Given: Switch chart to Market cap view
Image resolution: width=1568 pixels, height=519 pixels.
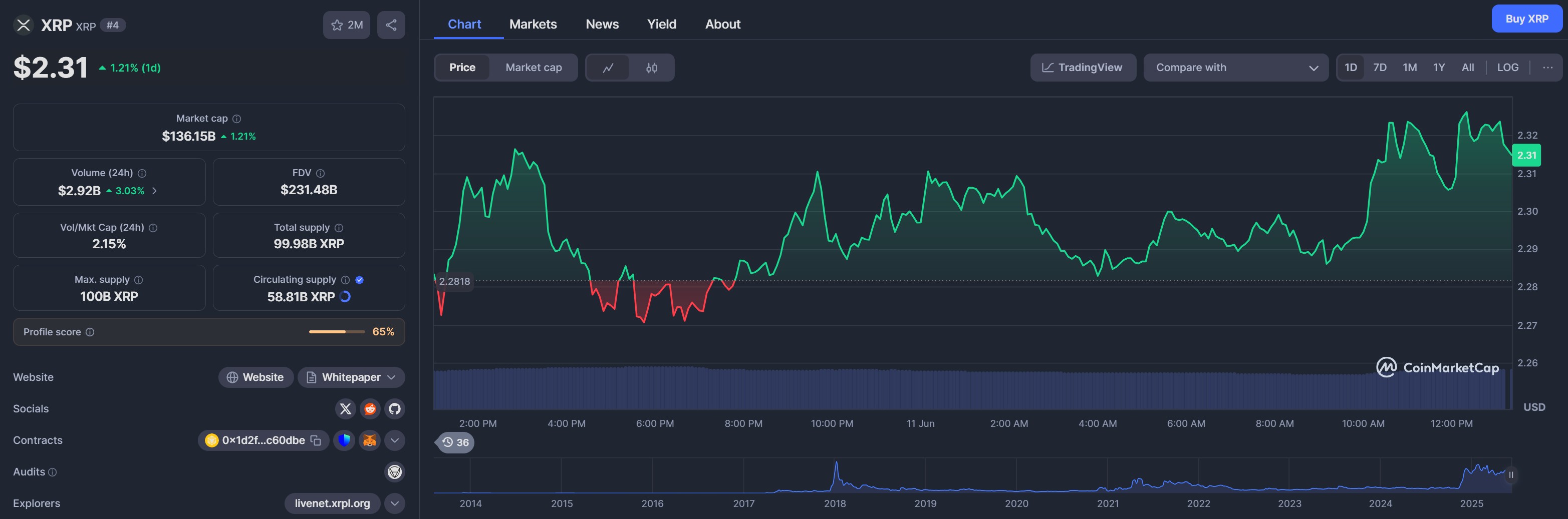Looking at the screenshot, I should pos(533,68).
